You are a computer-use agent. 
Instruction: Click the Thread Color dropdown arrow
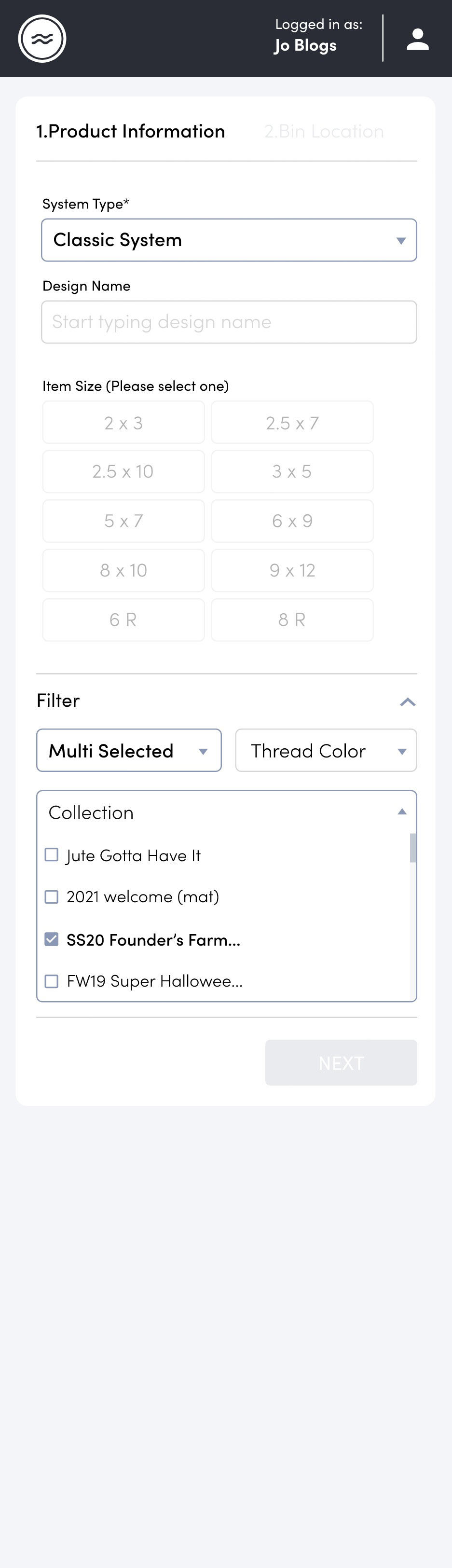[x=401, y=751]
